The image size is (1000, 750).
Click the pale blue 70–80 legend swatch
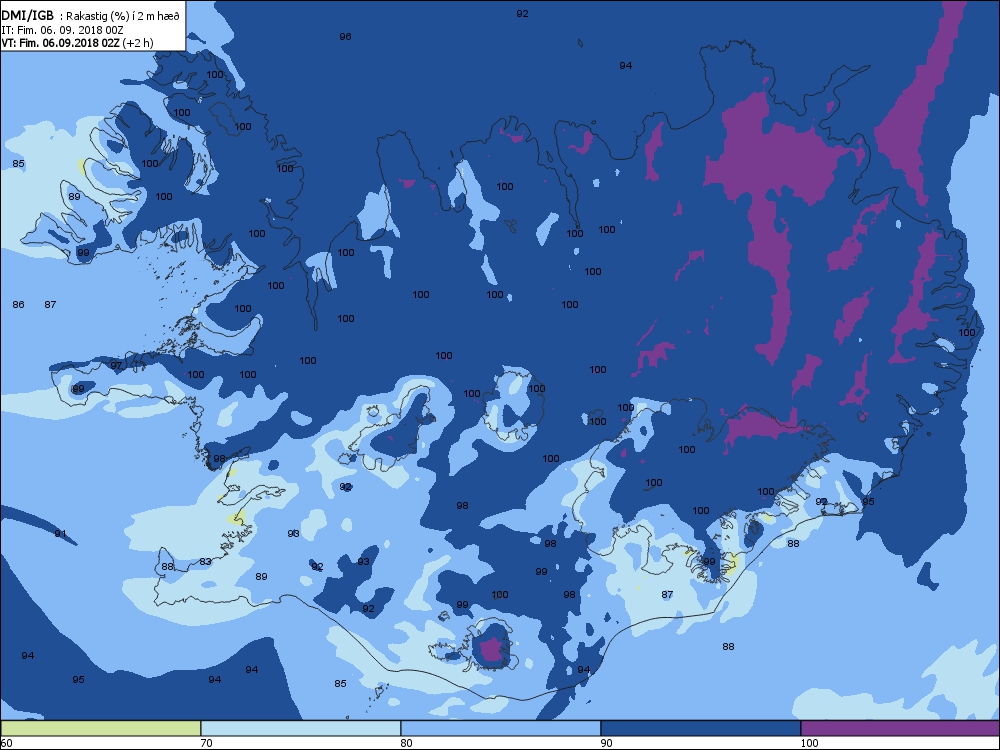[x=300, y=728]
